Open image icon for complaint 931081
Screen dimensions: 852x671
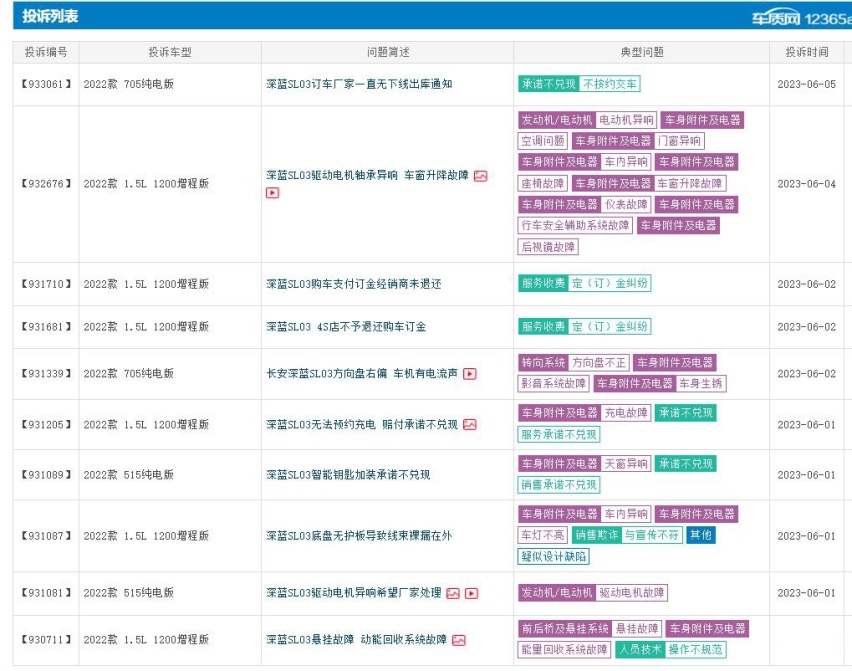(453, 593)
